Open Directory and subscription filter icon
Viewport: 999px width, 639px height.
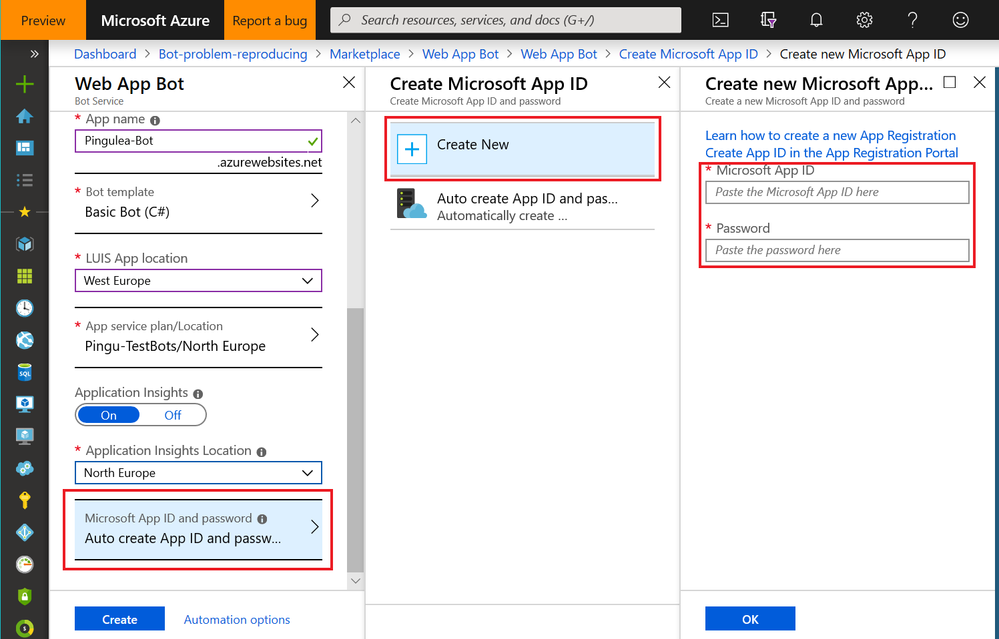click(768, 20)
